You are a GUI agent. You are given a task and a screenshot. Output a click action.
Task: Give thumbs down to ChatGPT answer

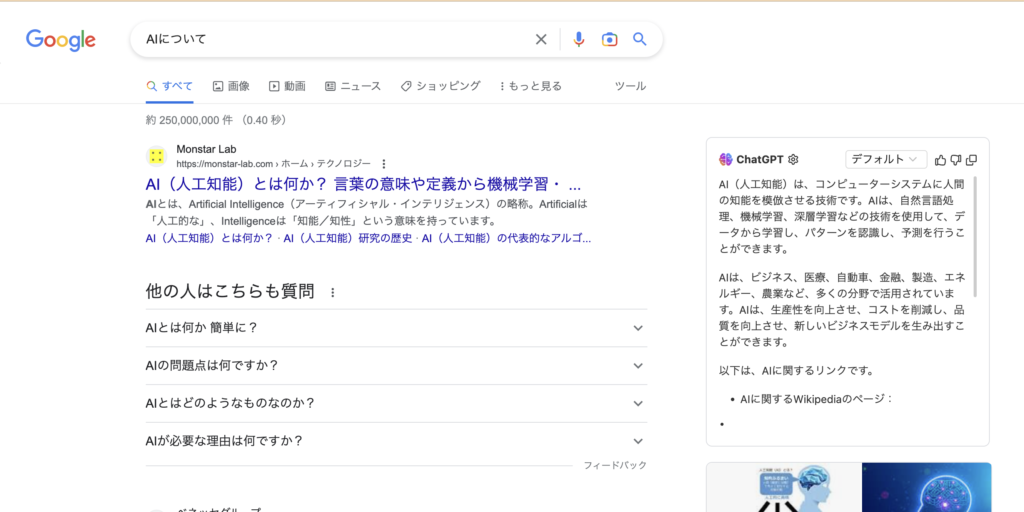tap(955, 159)
